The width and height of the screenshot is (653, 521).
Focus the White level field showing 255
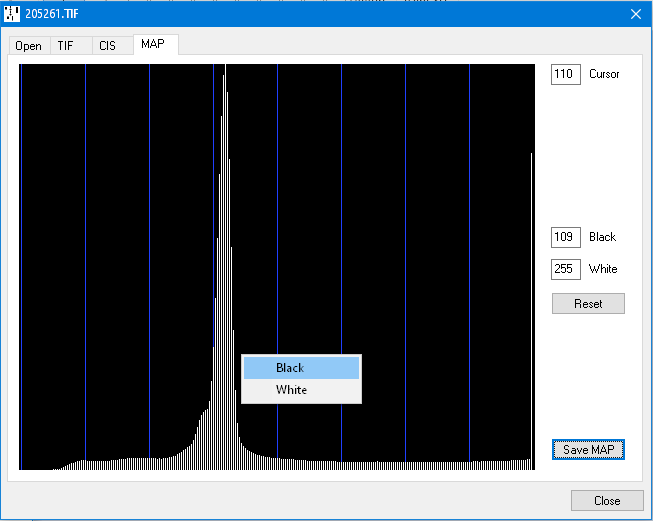565,269
